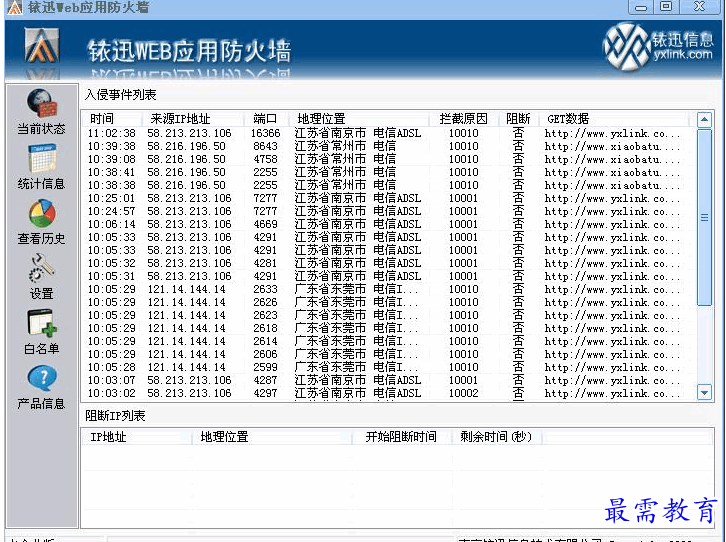Open the 设置 wrench and gear icon
Viewport: 726px width, 542px height.
[42, 268]
